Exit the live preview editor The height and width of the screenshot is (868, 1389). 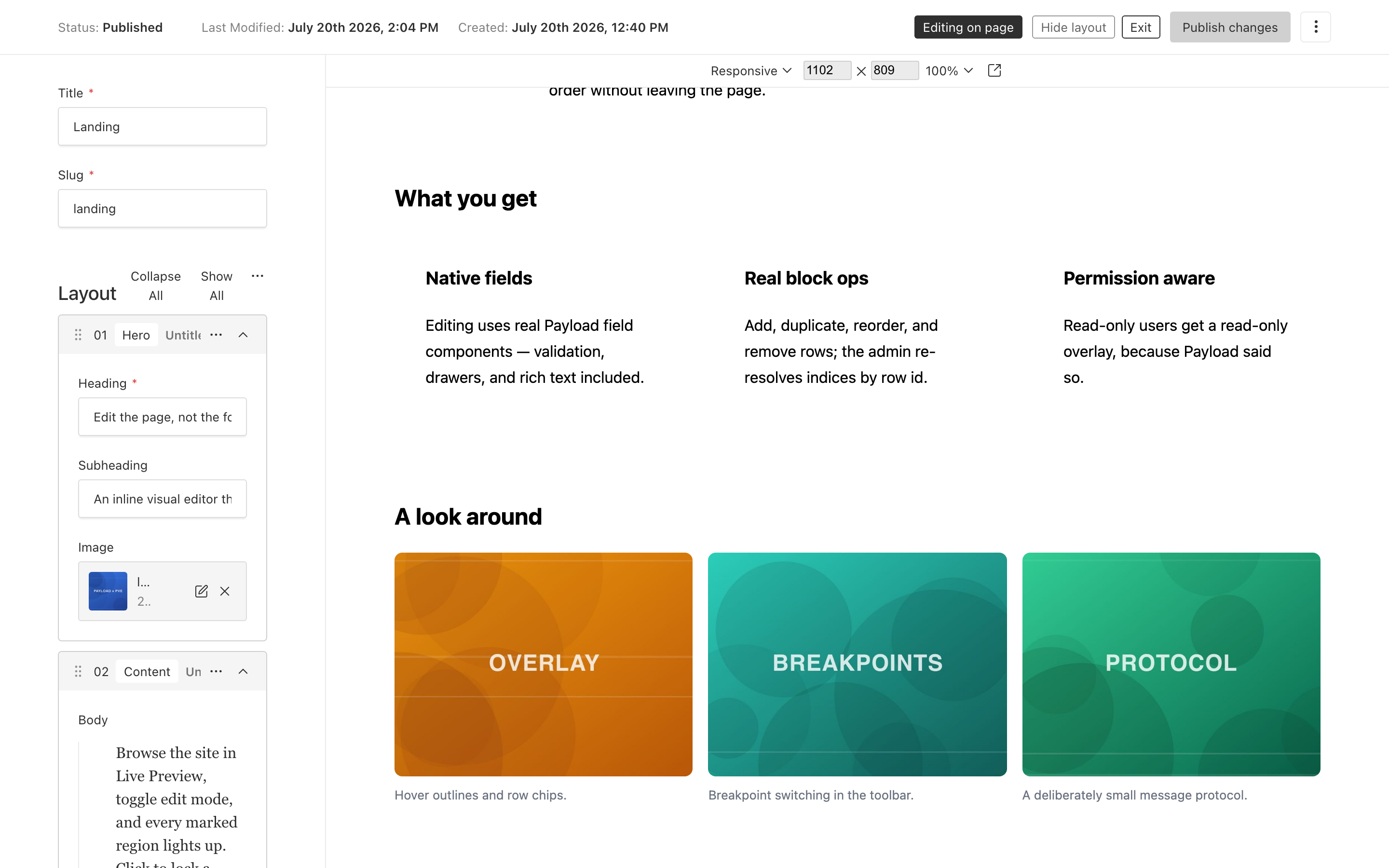pyautogui.click(x=1141, y=27)
